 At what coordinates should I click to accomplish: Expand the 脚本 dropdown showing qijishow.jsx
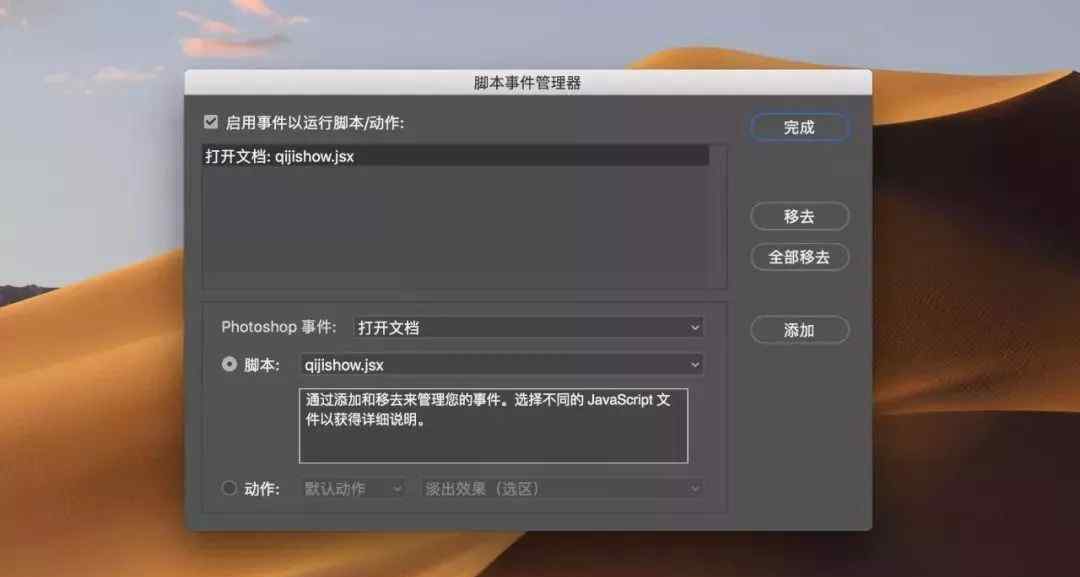point(501,364)
